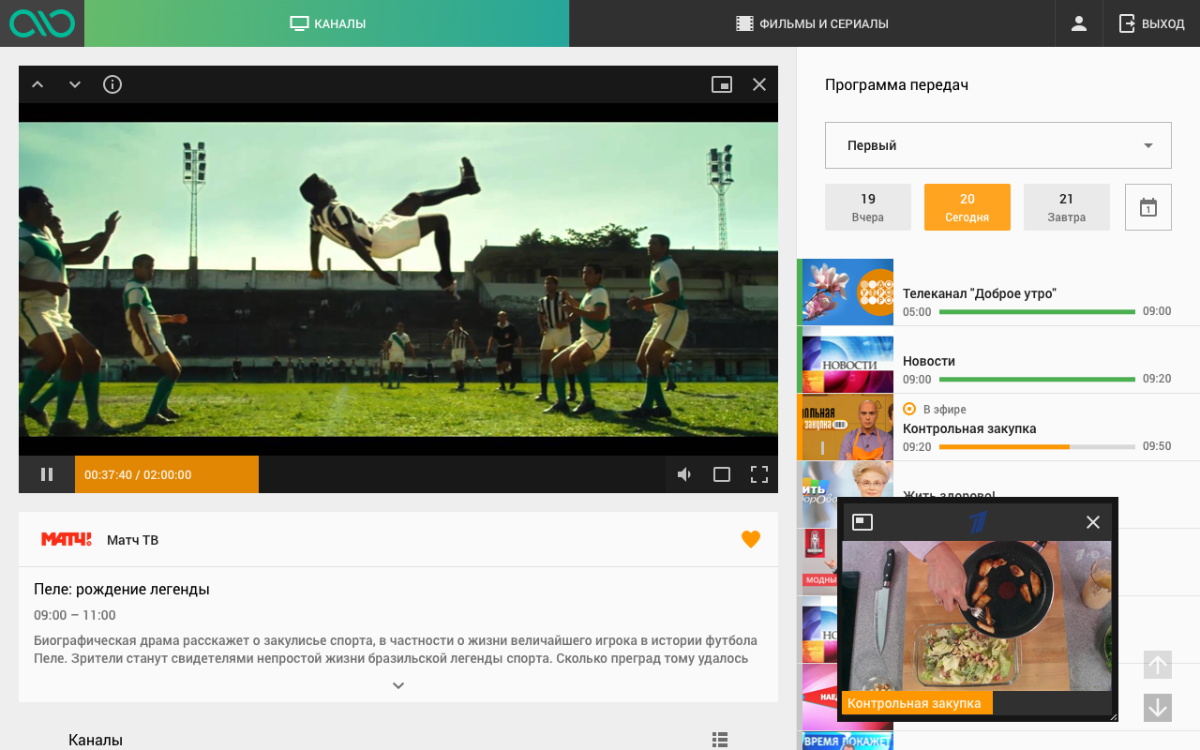Close the main video player

759,85
